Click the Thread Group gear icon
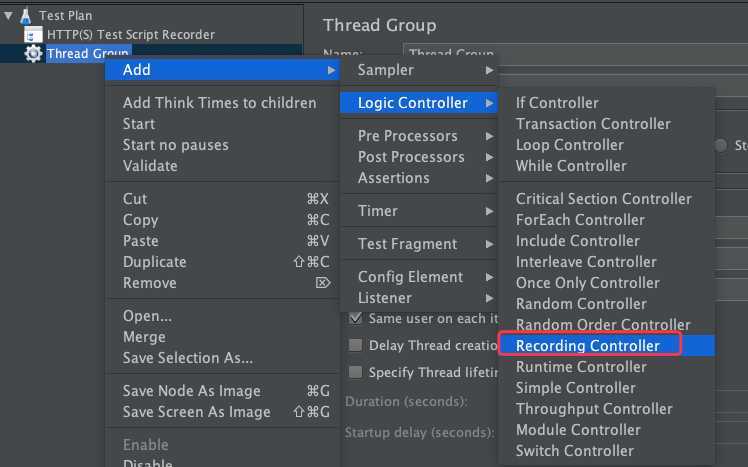 [x=33, y=53]
